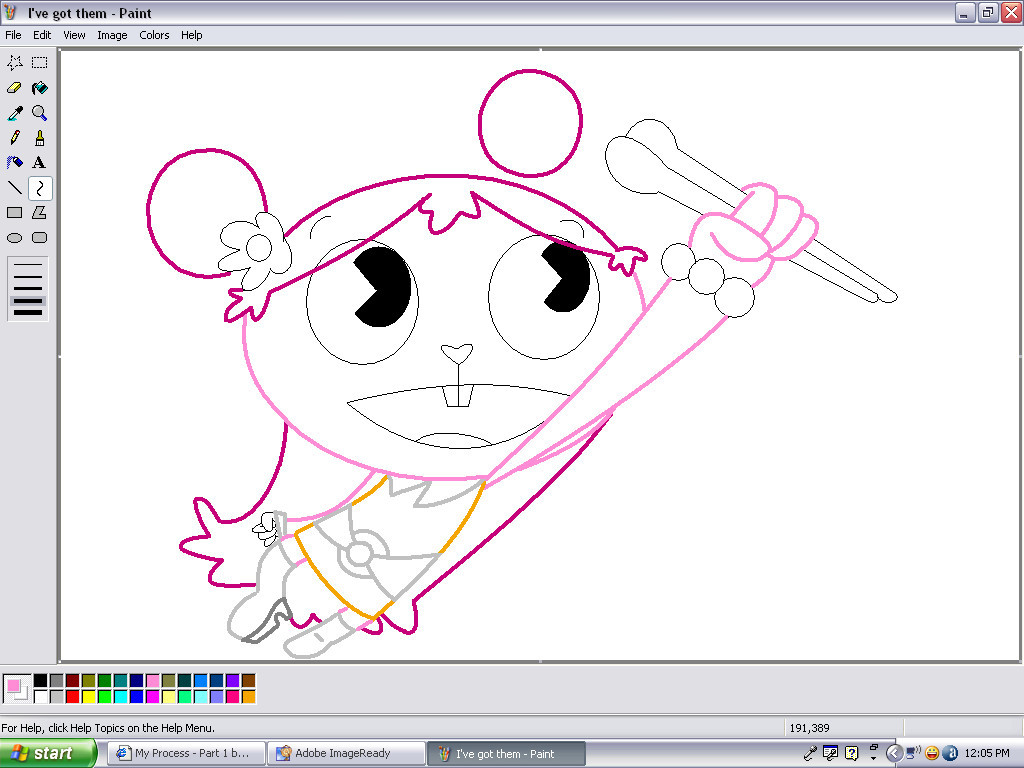Select the brown color swatch
Image resolution: width=1024 pixels, height=768 pixels.
(249, 681)
